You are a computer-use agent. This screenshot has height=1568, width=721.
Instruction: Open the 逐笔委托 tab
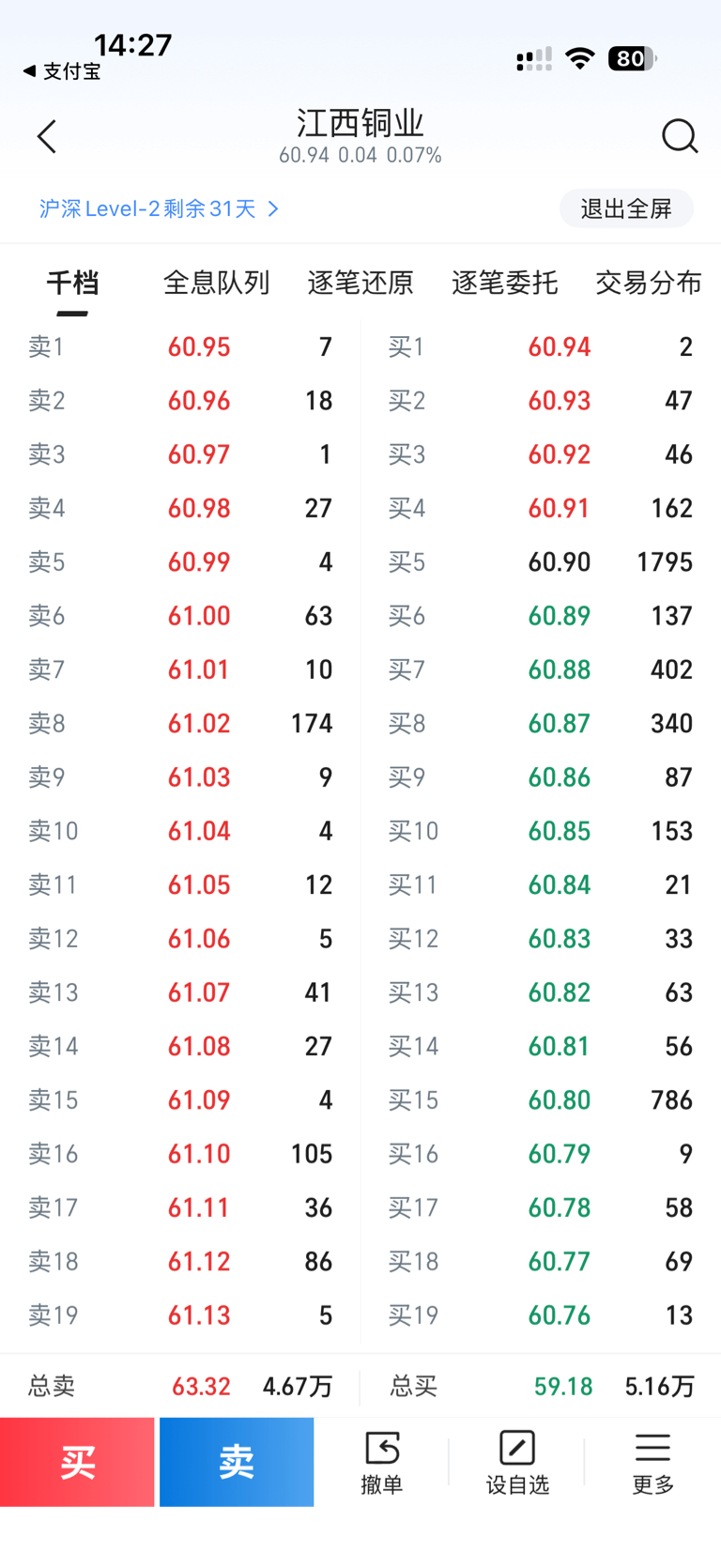(504, 283)
